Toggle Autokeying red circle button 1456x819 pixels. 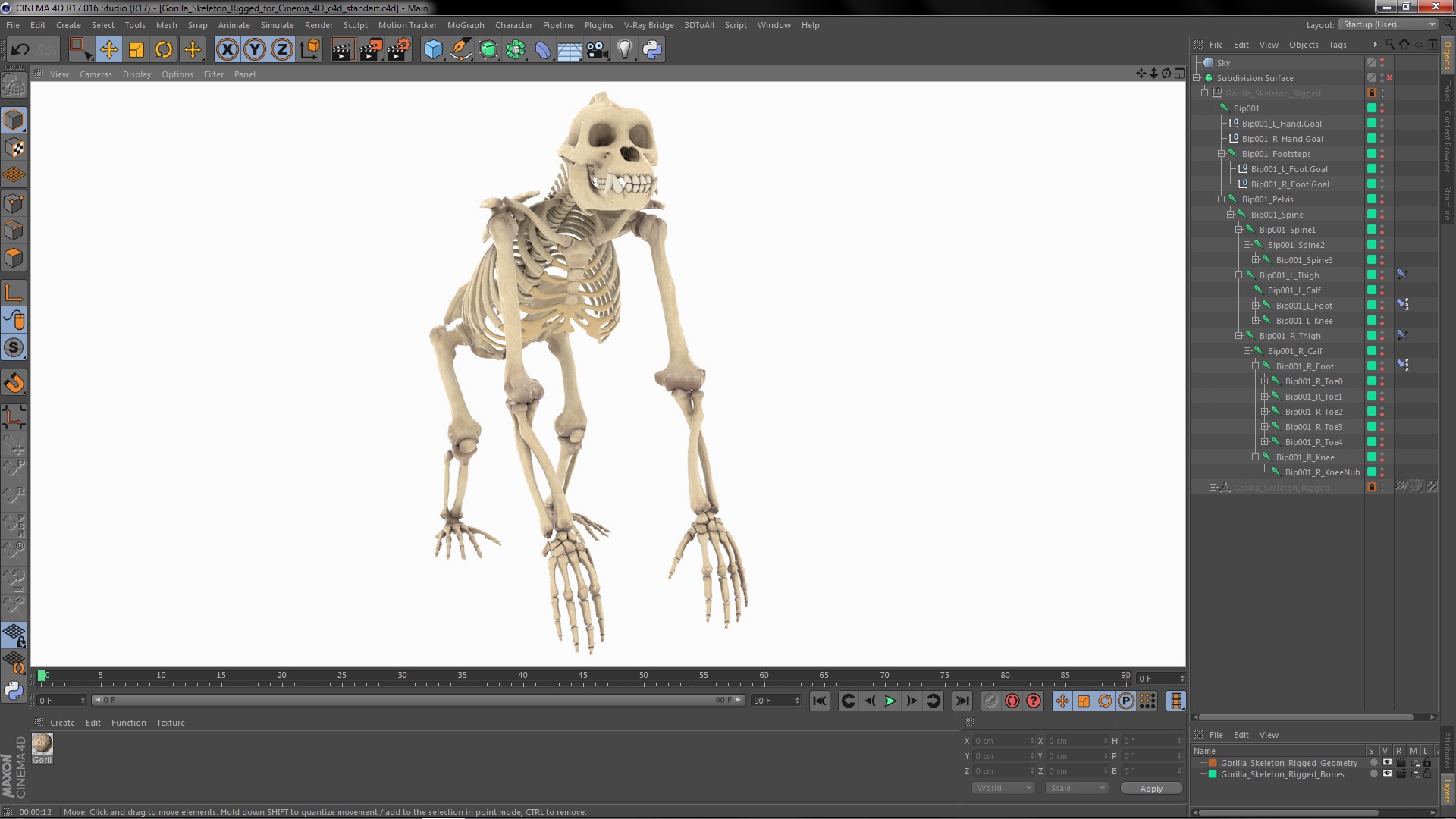coord(1012,701)
